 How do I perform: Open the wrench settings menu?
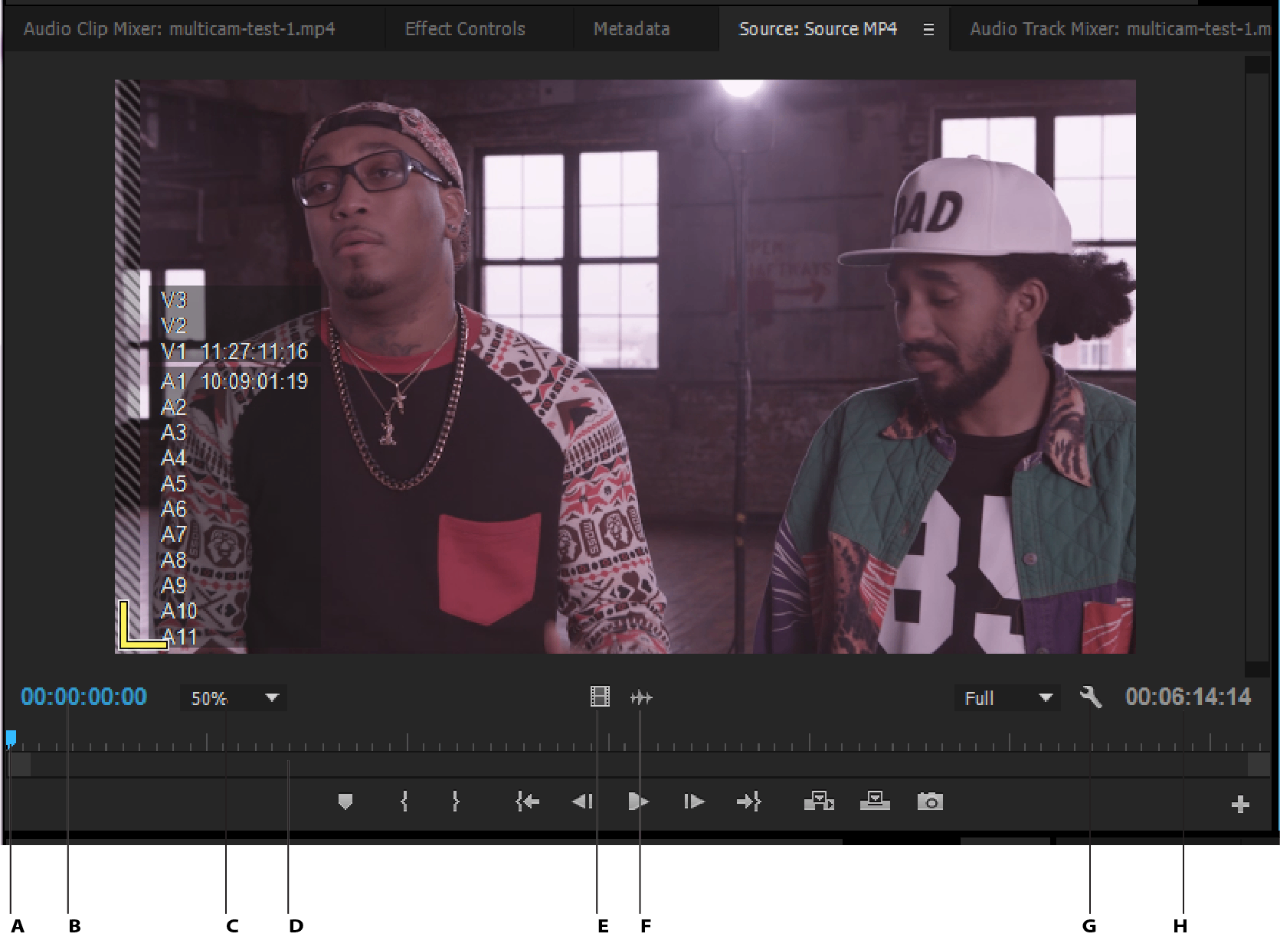point(1091,697)
